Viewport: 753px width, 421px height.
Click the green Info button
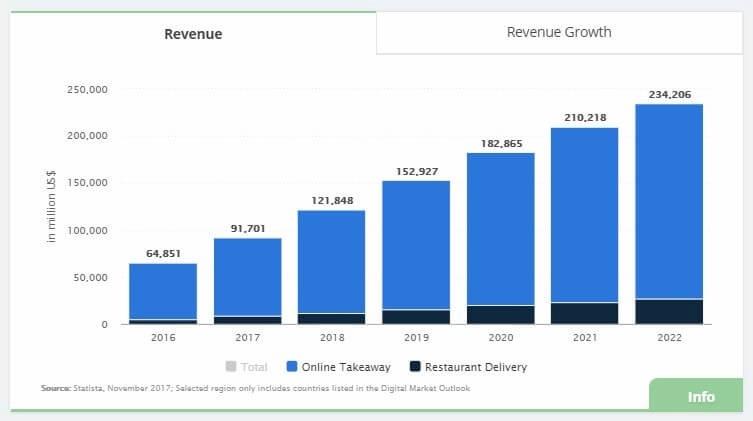[696, 395]
